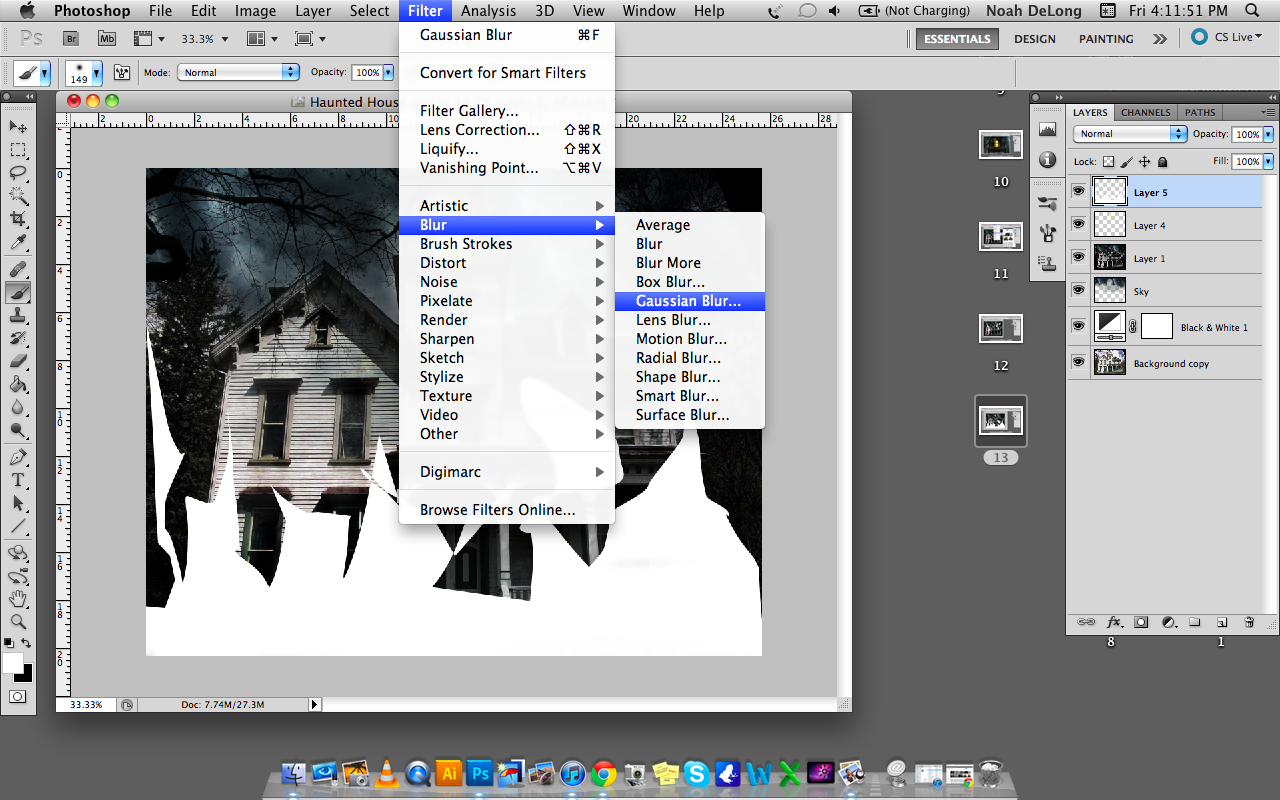Open Mini Bridge with the Mb button
The width and height of the screenshot is (1280, 800).
pyautogui.click(x=107, y=39)
